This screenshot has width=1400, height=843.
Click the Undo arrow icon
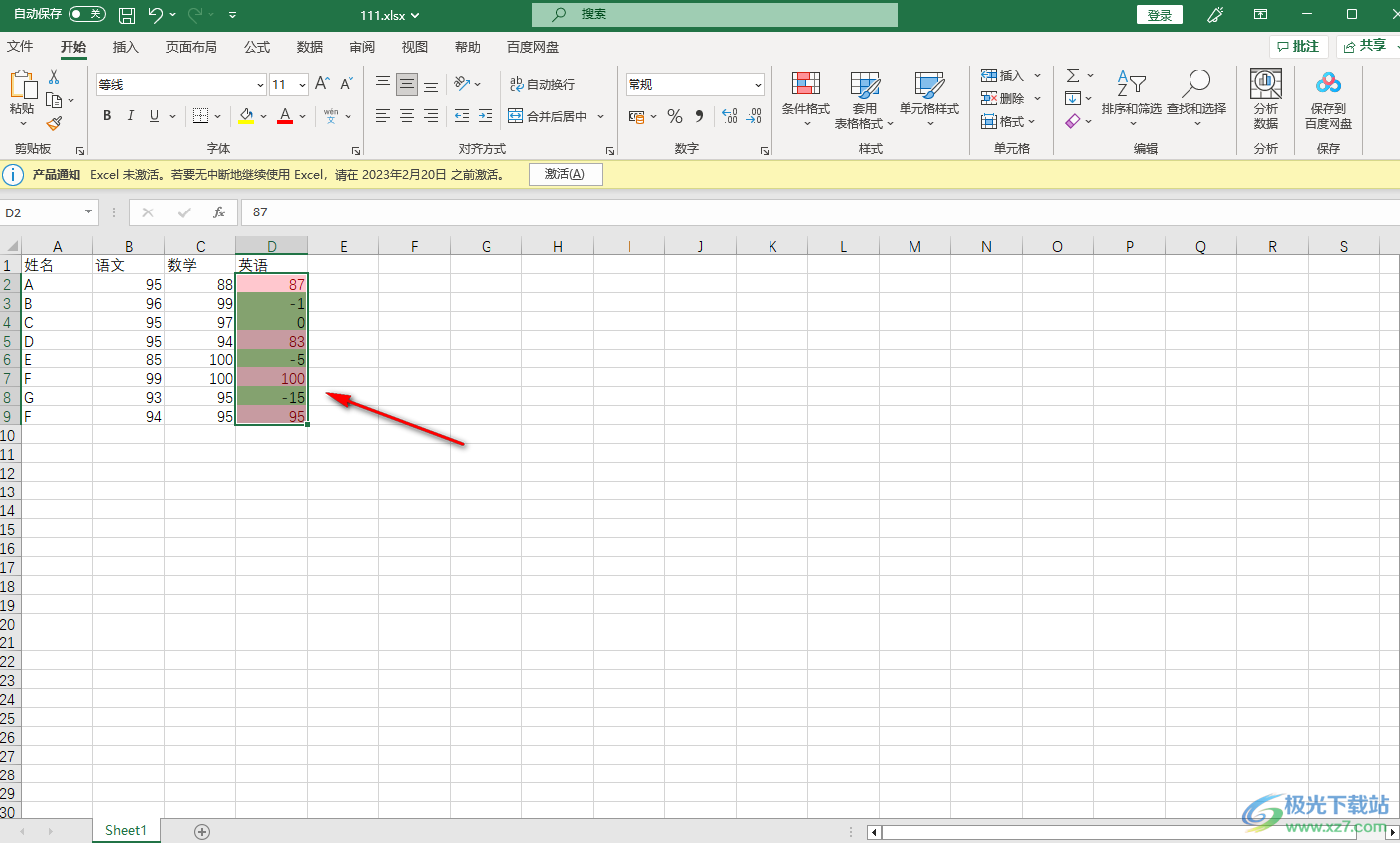pyautogui.click(x=156, y=15)
